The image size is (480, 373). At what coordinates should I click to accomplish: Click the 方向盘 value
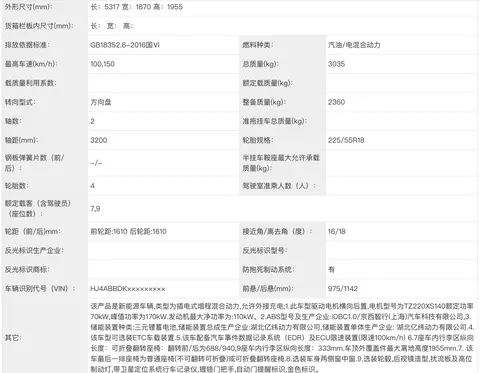[x=101, y=102]
